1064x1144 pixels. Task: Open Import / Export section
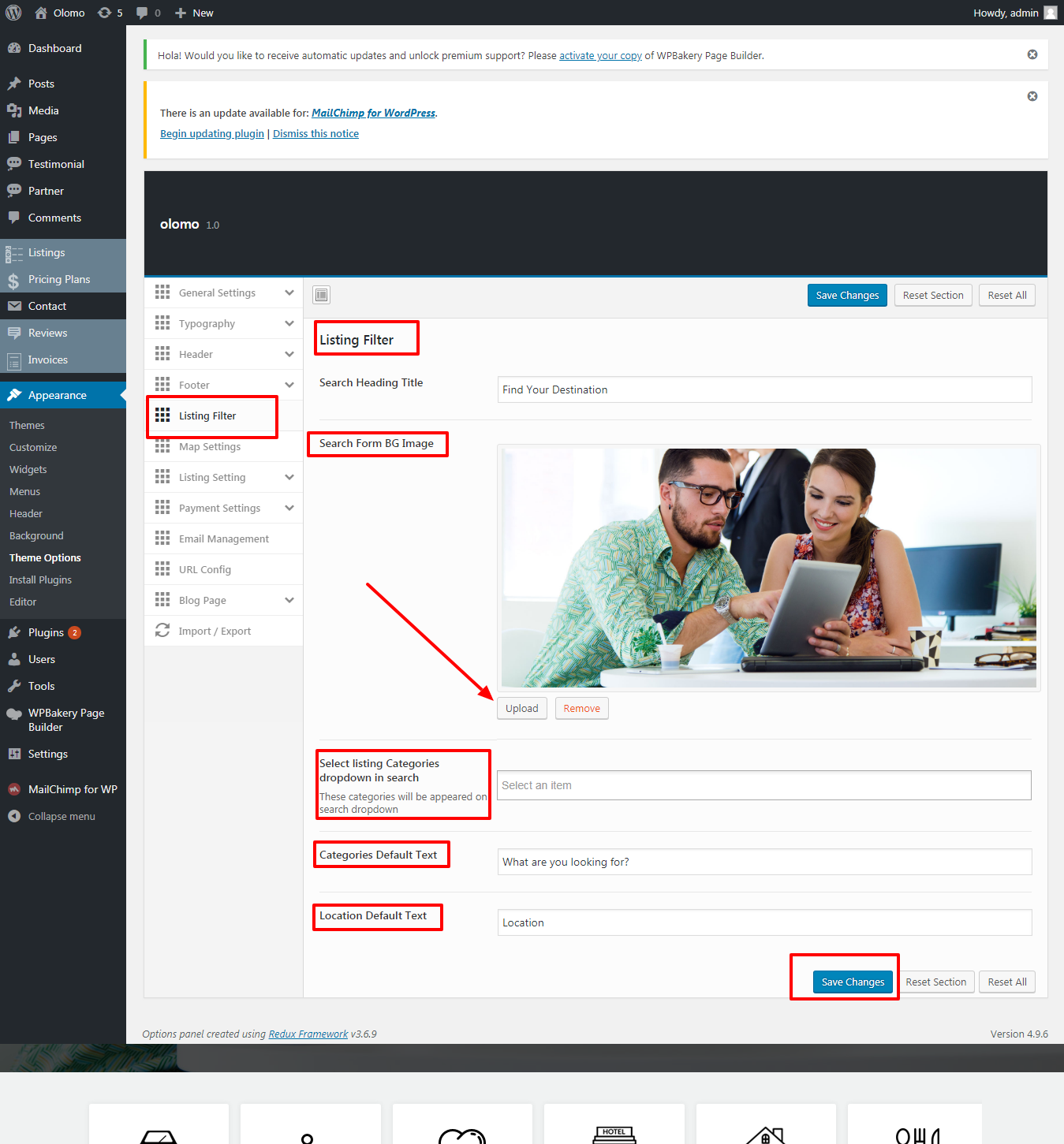tap(215, 631)
